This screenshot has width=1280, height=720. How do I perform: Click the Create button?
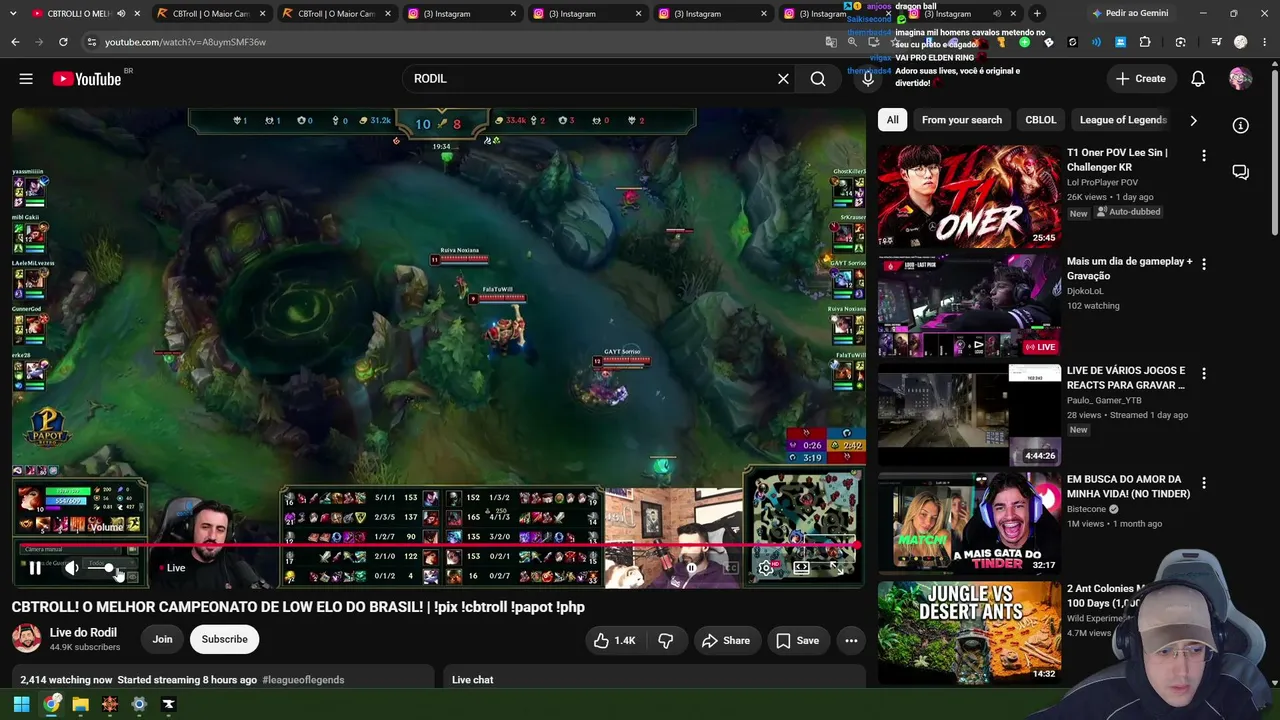click(1141, 79)
